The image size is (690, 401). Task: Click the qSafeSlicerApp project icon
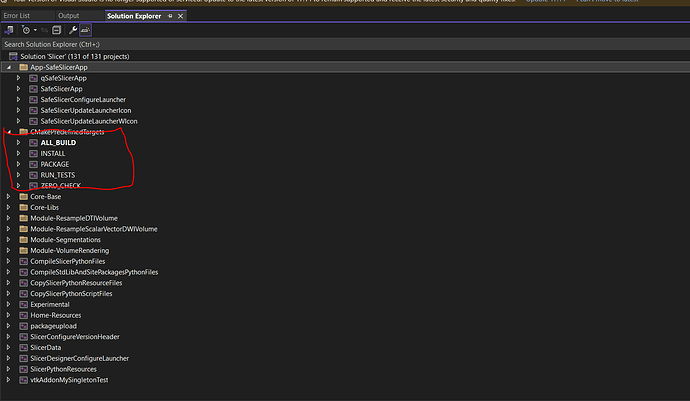tap(33, 78)
